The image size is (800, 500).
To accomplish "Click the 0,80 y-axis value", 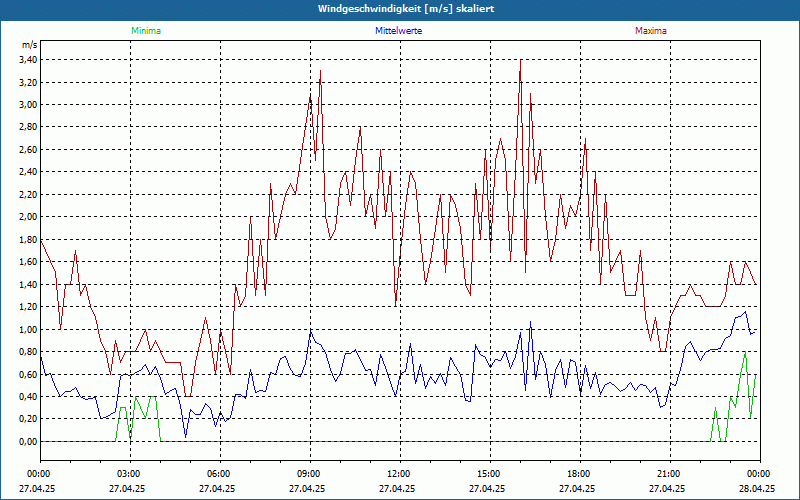I will coord(28,352).
